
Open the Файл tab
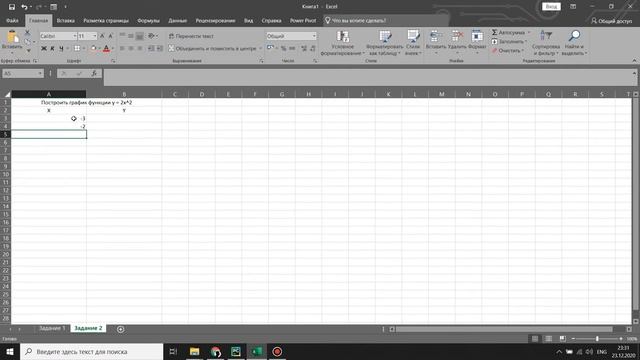coord(12,20)
